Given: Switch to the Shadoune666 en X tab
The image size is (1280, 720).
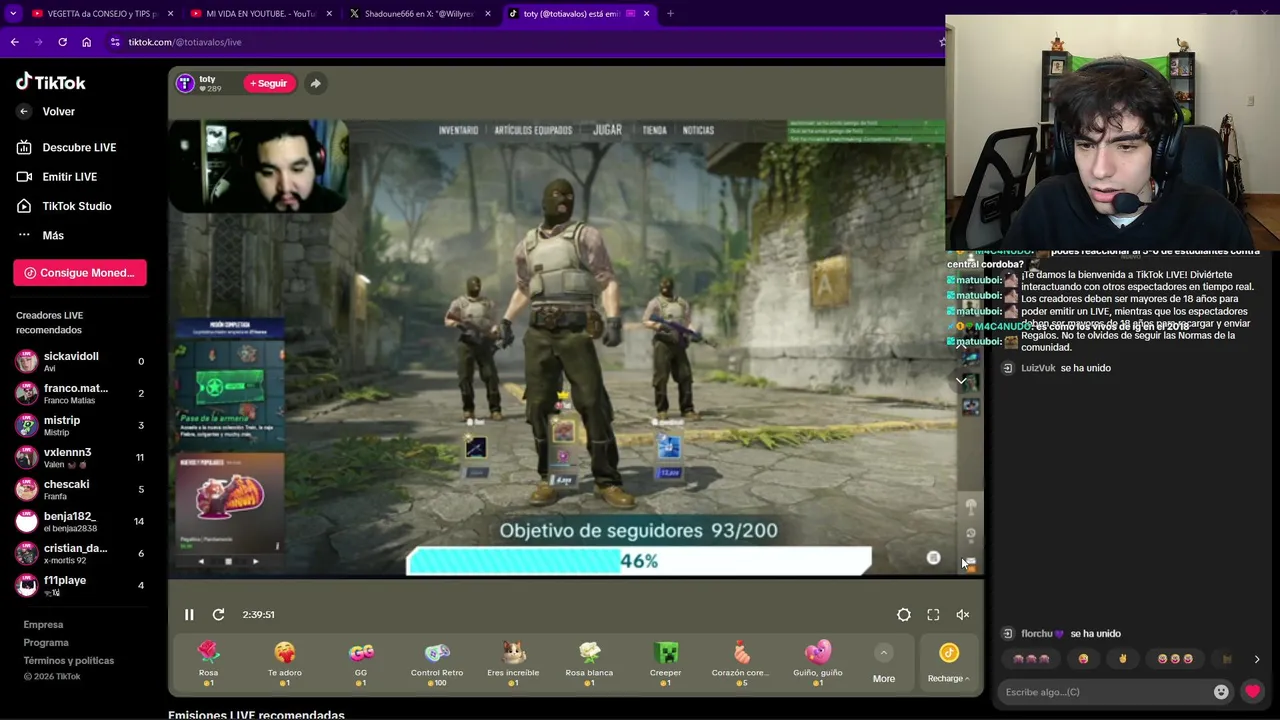Looking at the screenshot, I should (420, 14).
